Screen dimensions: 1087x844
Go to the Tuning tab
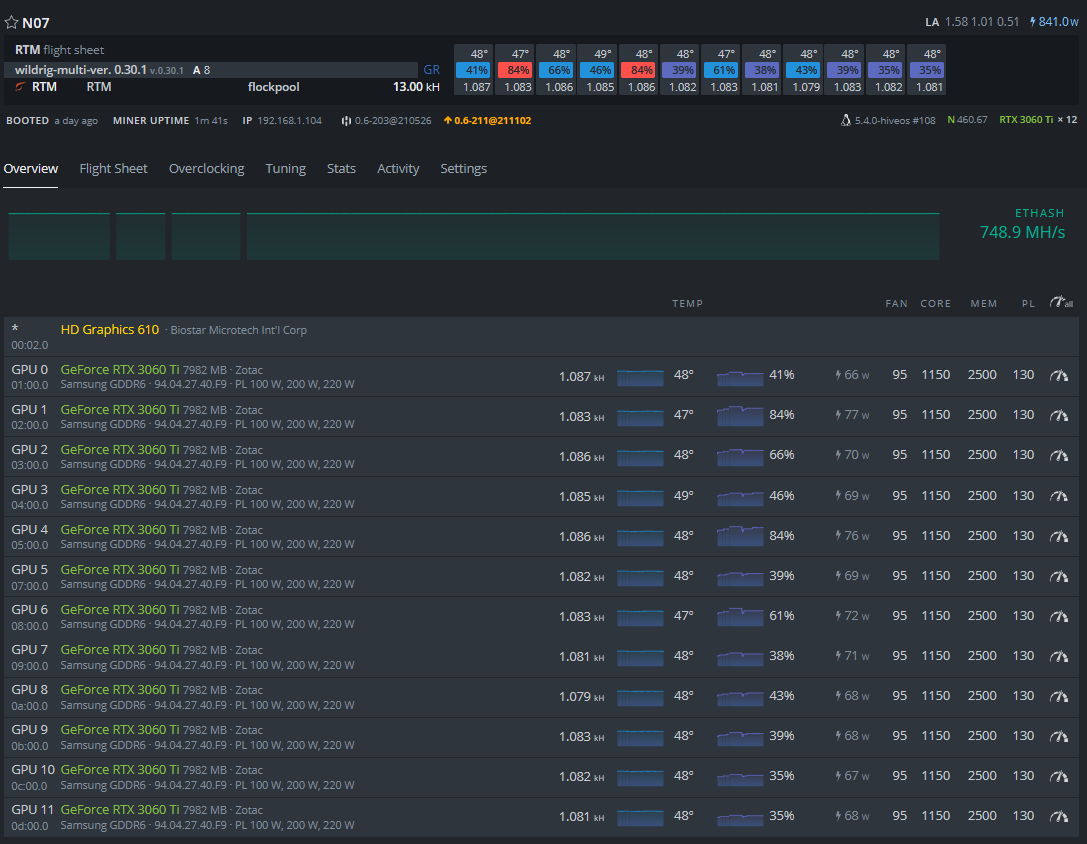tap(286, 169)
